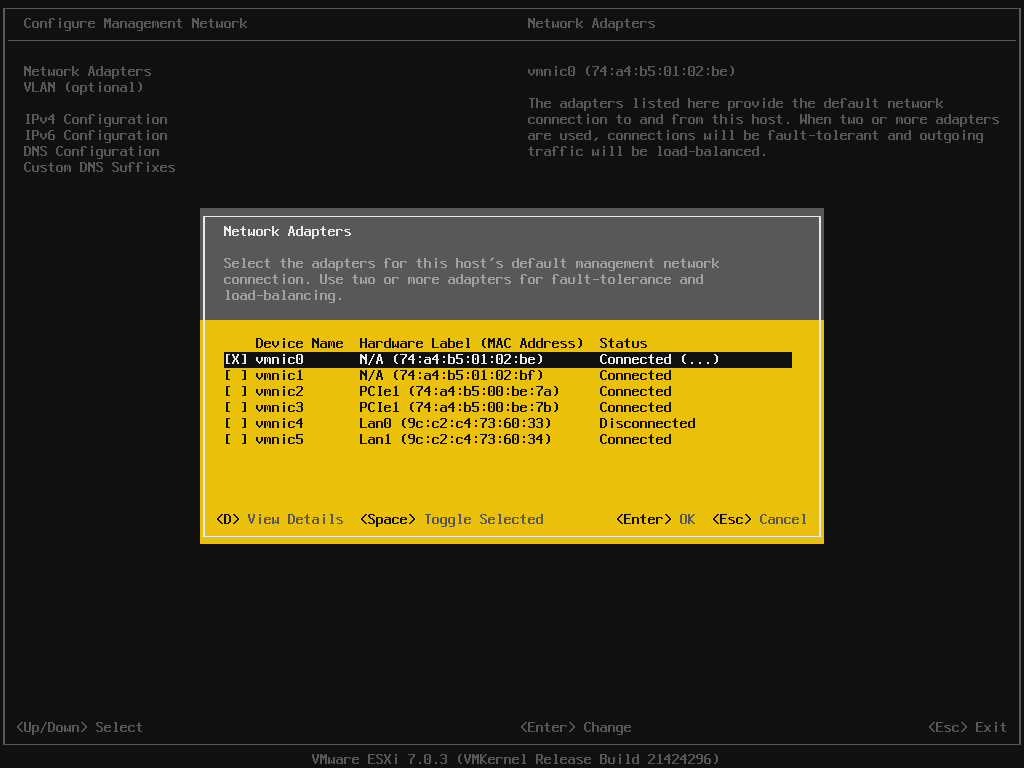Open IPv4 Configuration menu item
The image size is (1024, 768).
coord(95,119)
